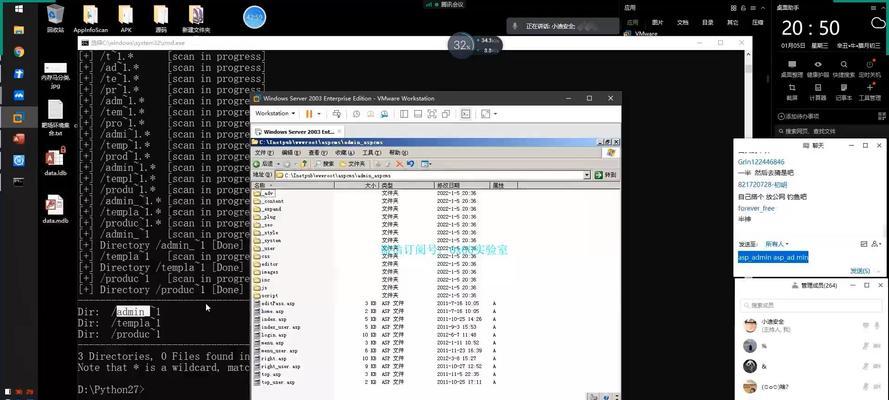This screenshot has width=889, height=400.
Task: Undo last action in Explorer toolbar
Action: pyautogui.click(x=410, y=164)
